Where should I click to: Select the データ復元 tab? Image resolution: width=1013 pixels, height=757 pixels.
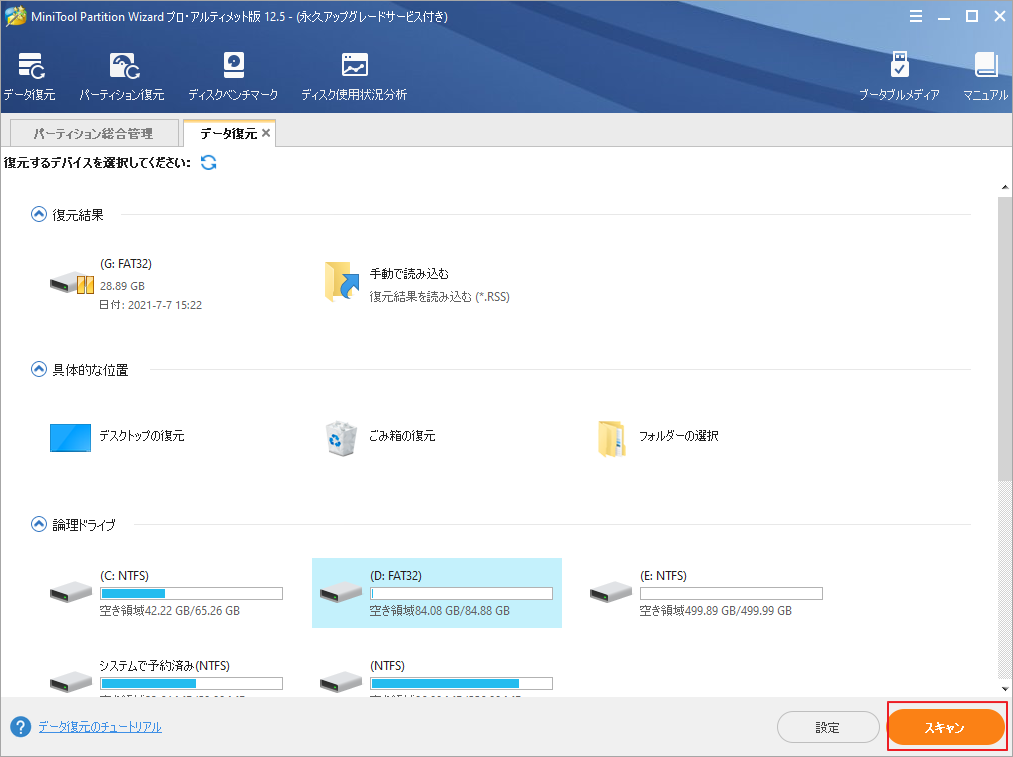coord(228,133)
